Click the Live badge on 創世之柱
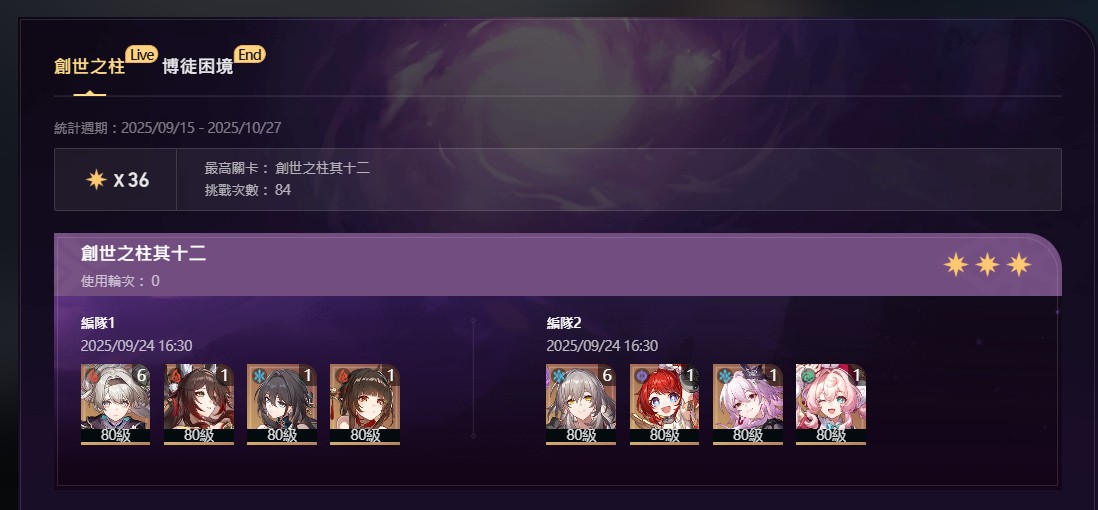 pos(141,55)
